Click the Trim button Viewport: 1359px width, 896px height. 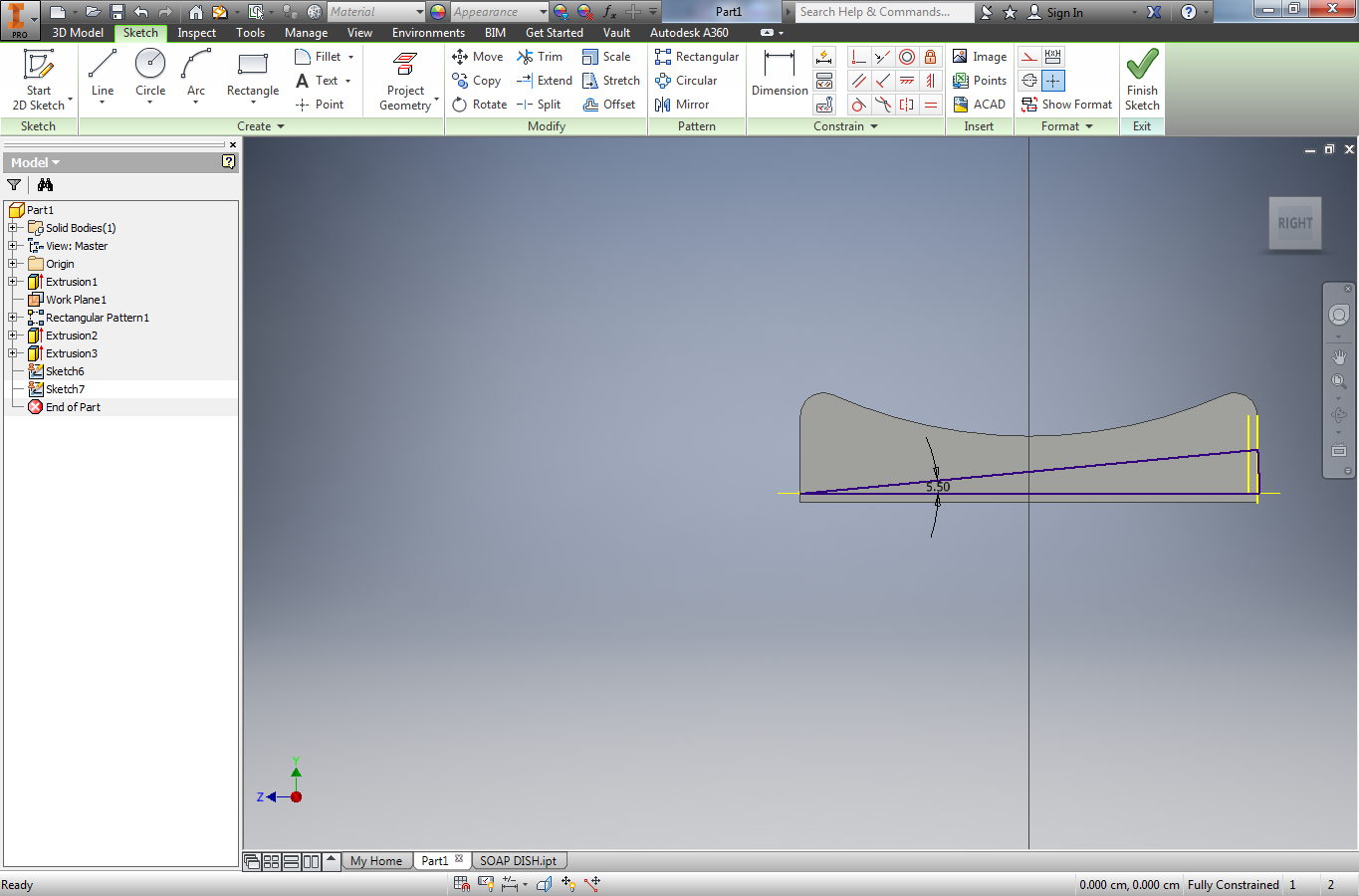539,57
